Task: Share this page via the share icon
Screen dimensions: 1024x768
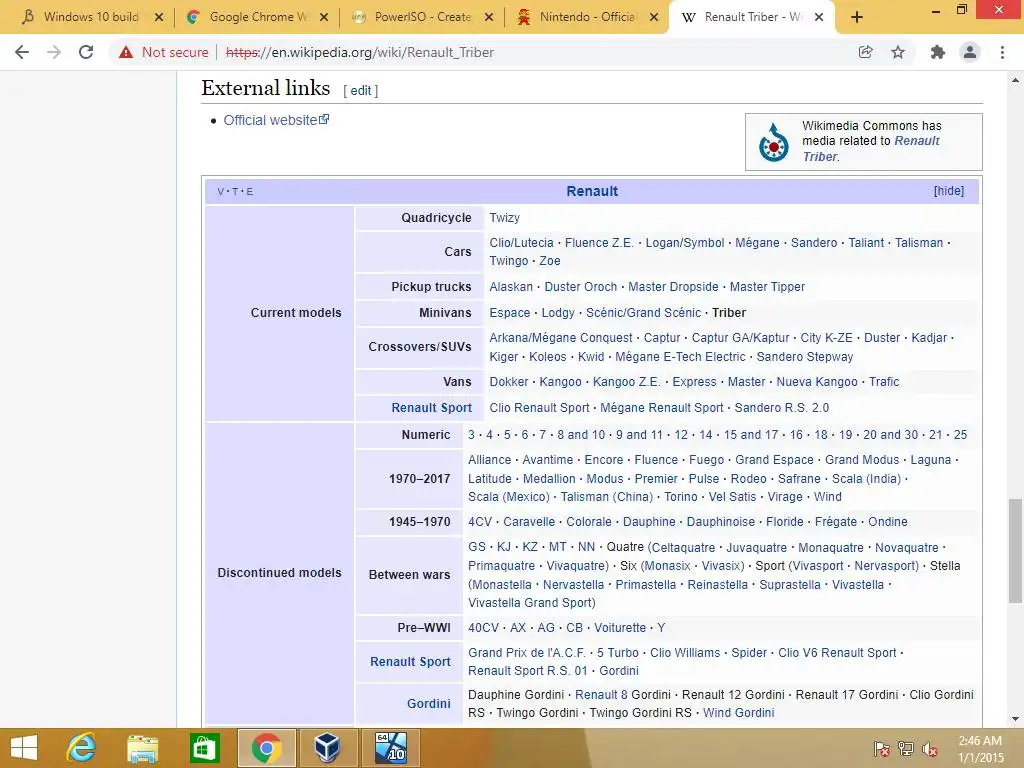Action: coord(866,52)
